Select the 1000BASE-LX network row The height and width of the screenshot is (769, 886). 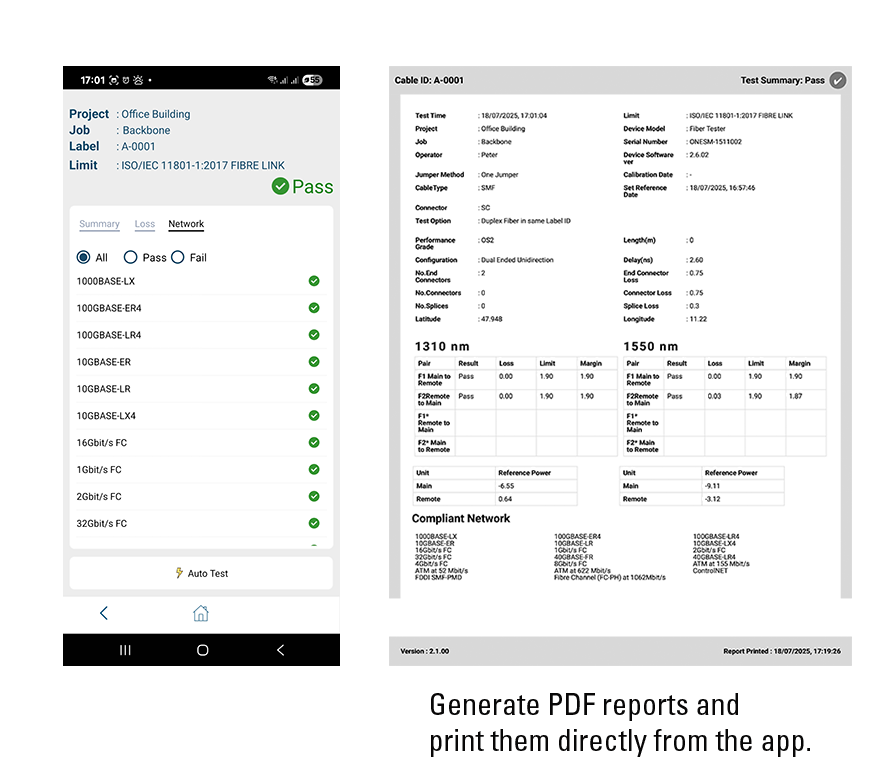pyautogui.click(x=201, y=281)
